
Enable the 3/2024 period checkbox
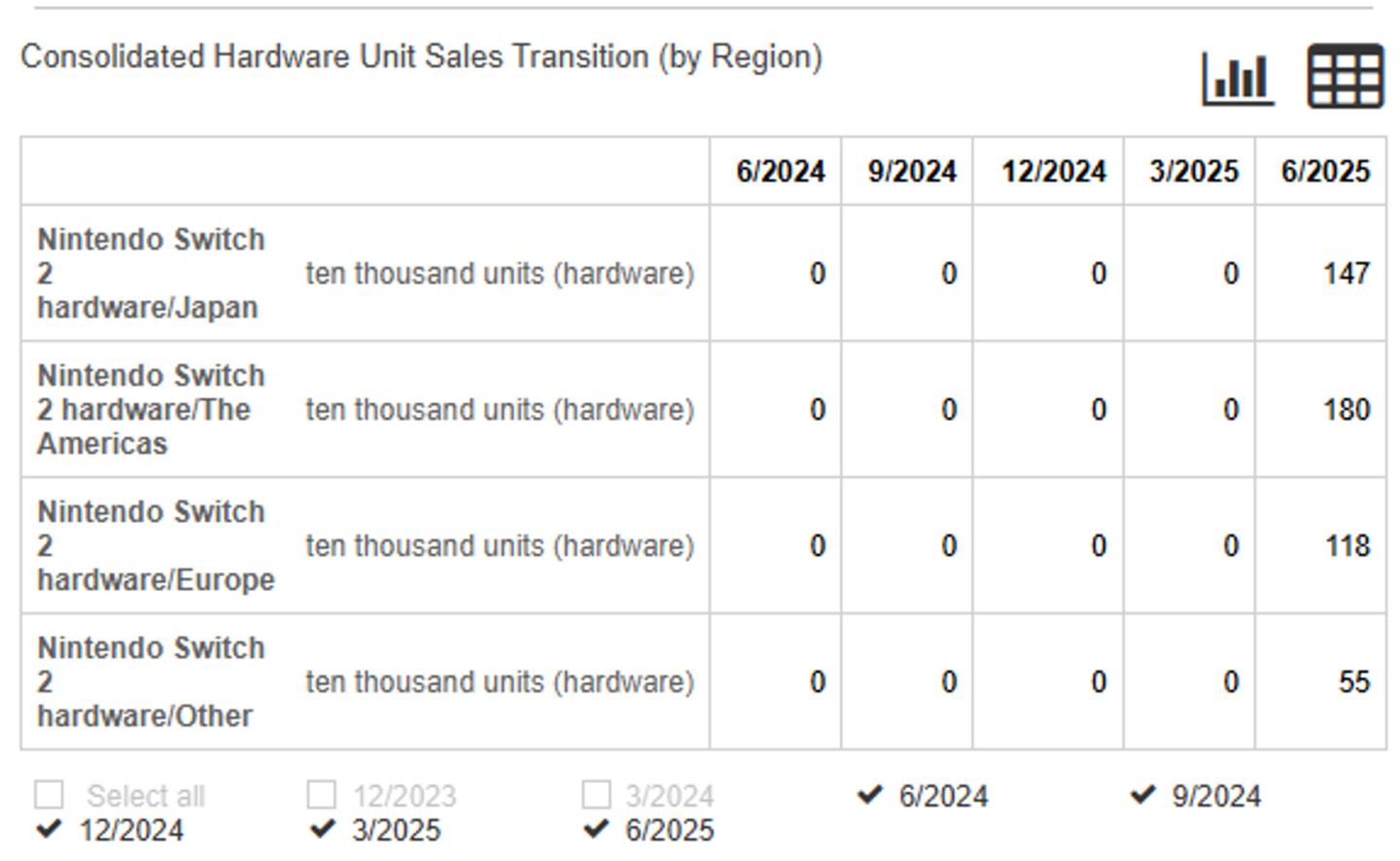[x=597, y=795]
